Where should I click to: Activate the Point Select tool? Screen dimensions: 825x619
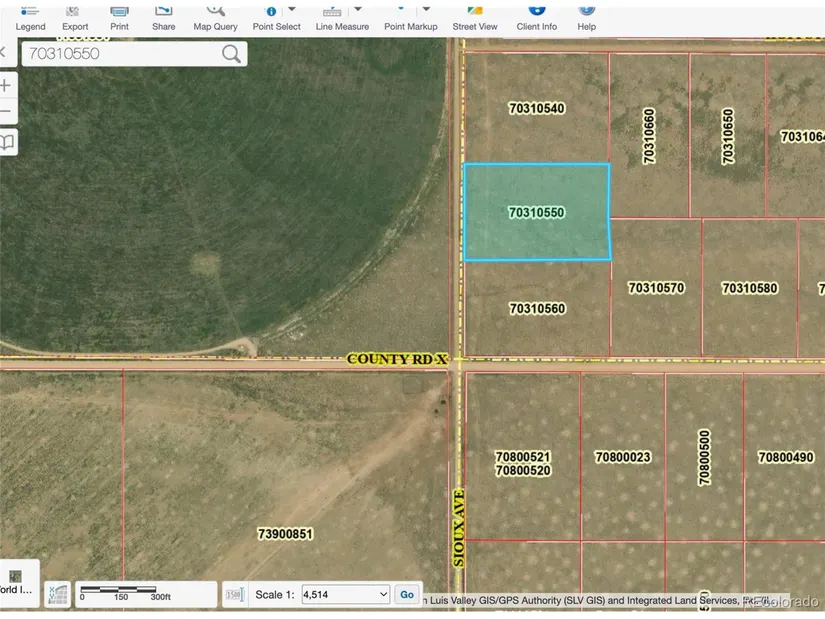click(272, 18)
